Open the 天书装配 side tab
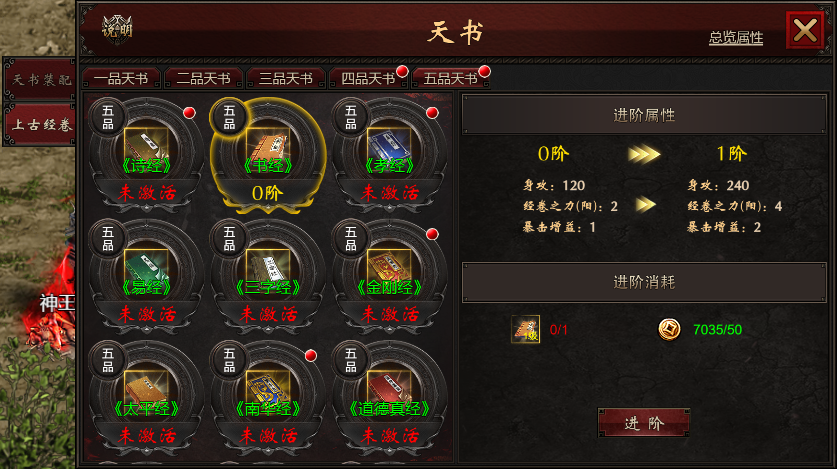837x469 pixels. 41,80
